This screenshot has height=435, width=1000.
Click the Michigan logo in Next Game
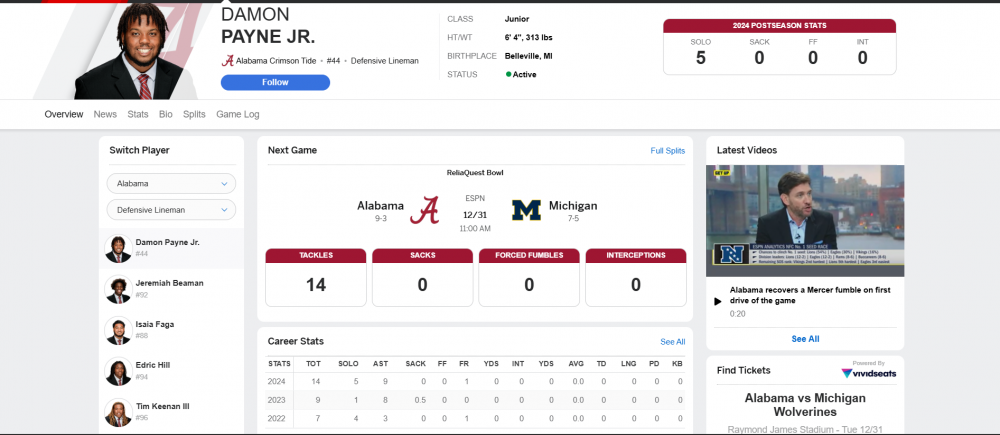pyautogui.click(x=526, y=210)
